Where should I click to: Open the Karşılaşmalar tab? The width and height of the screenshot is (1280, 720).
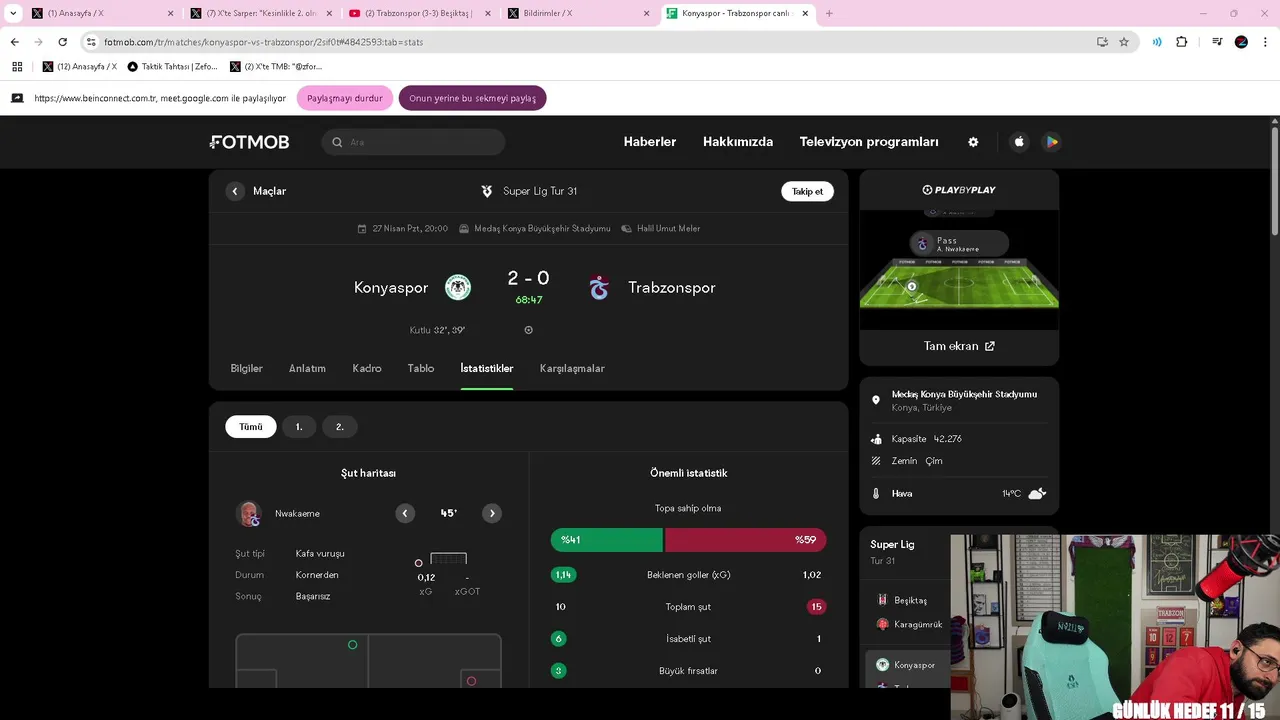click(572, 368)
